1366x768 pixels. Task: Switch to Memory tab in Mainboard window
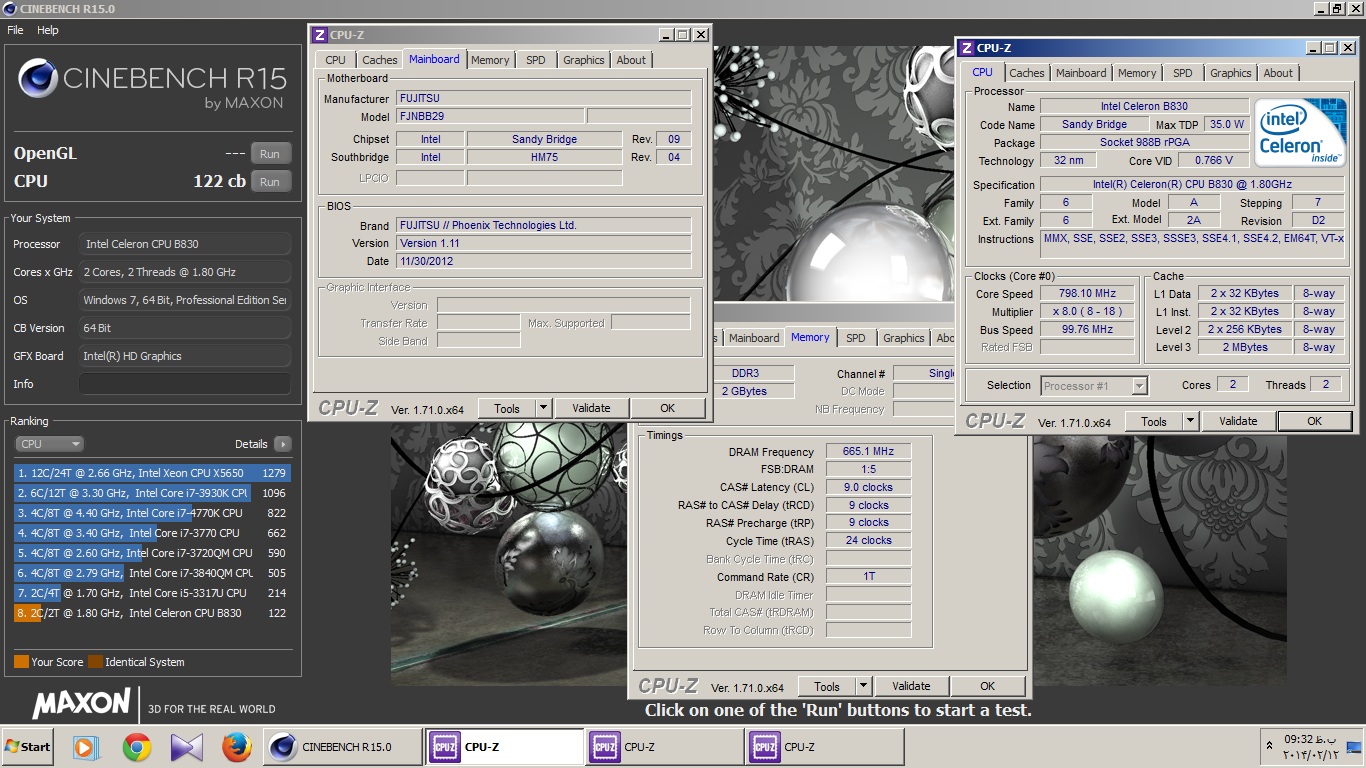coord(490,60)
